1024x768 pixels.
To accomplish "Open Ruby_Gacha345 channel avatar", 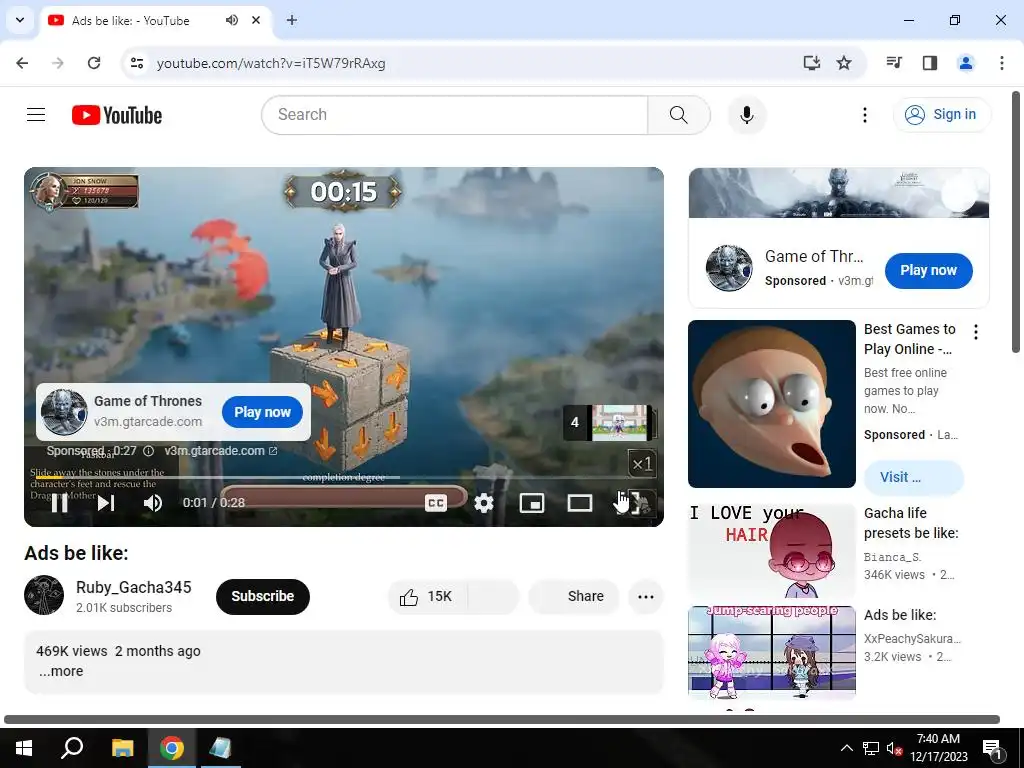I will click(x=44, y=595).
